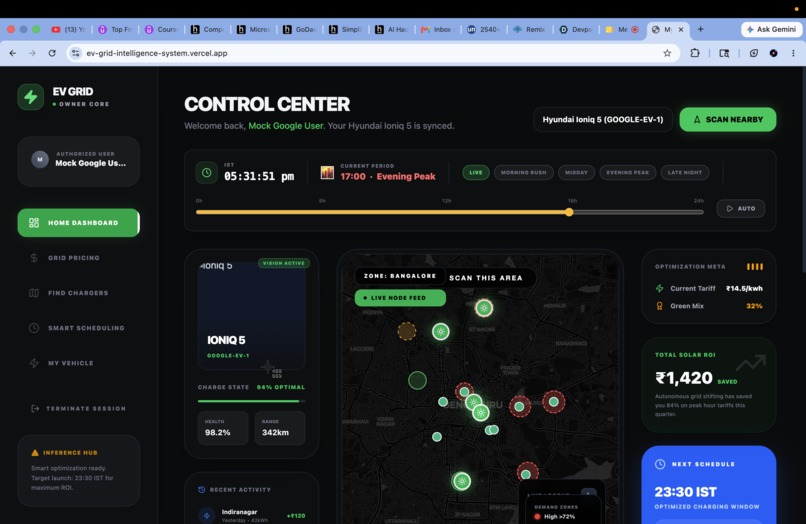
Task: Click the Scan Nearby button
Action: (728, 119)
